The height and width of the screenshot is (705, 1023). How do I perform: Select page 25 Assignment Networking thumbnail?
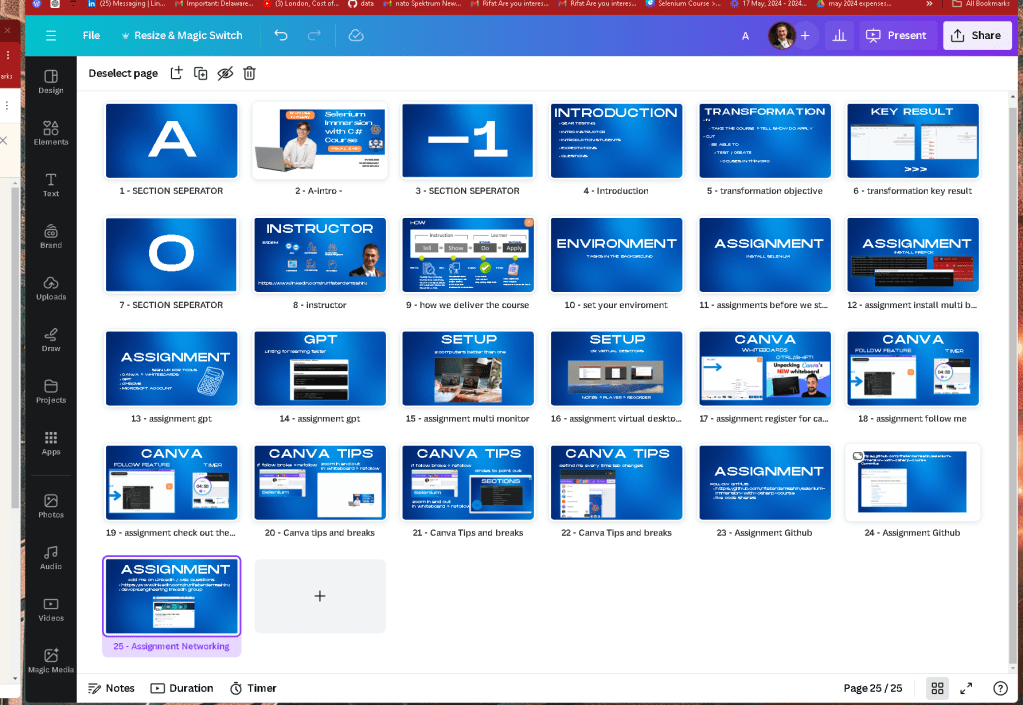coord(172,596)
